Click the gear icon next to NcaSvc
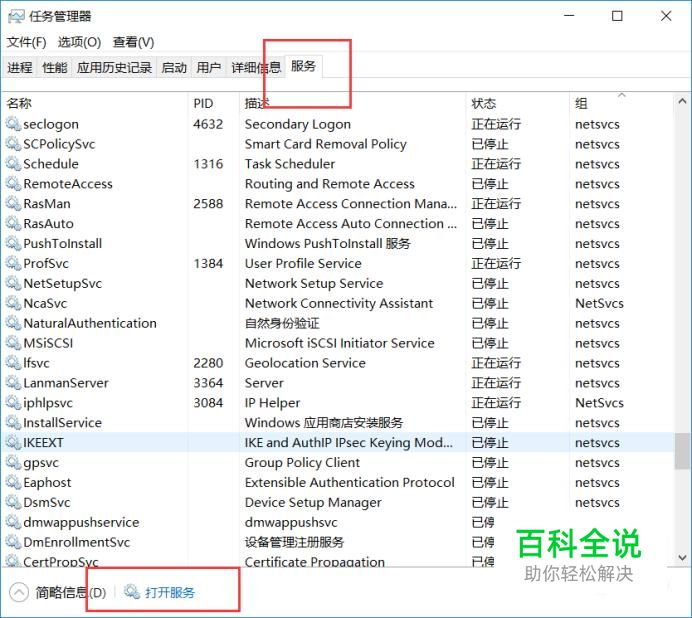This screenshot has width=692, height=618. click(13, 303)
